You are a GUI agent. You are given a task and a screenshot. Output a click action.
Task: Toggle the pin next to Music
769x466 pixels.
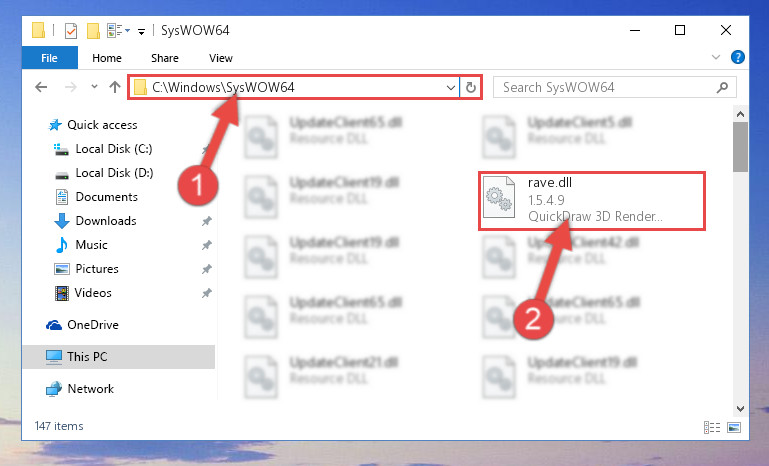coord(206,245)
